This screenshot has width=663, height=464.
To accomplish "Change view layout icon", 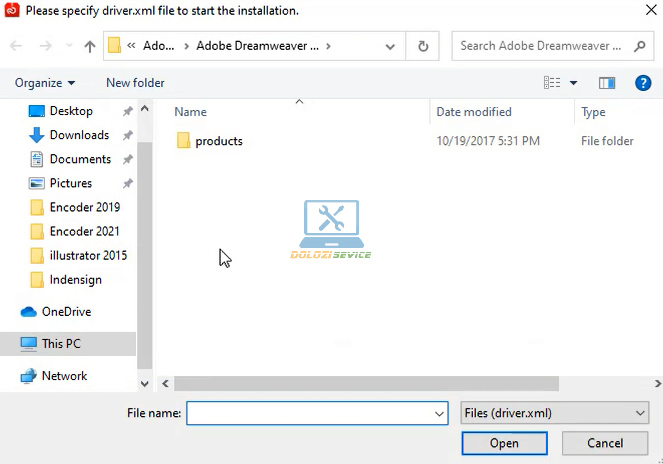I will [551, 83].
